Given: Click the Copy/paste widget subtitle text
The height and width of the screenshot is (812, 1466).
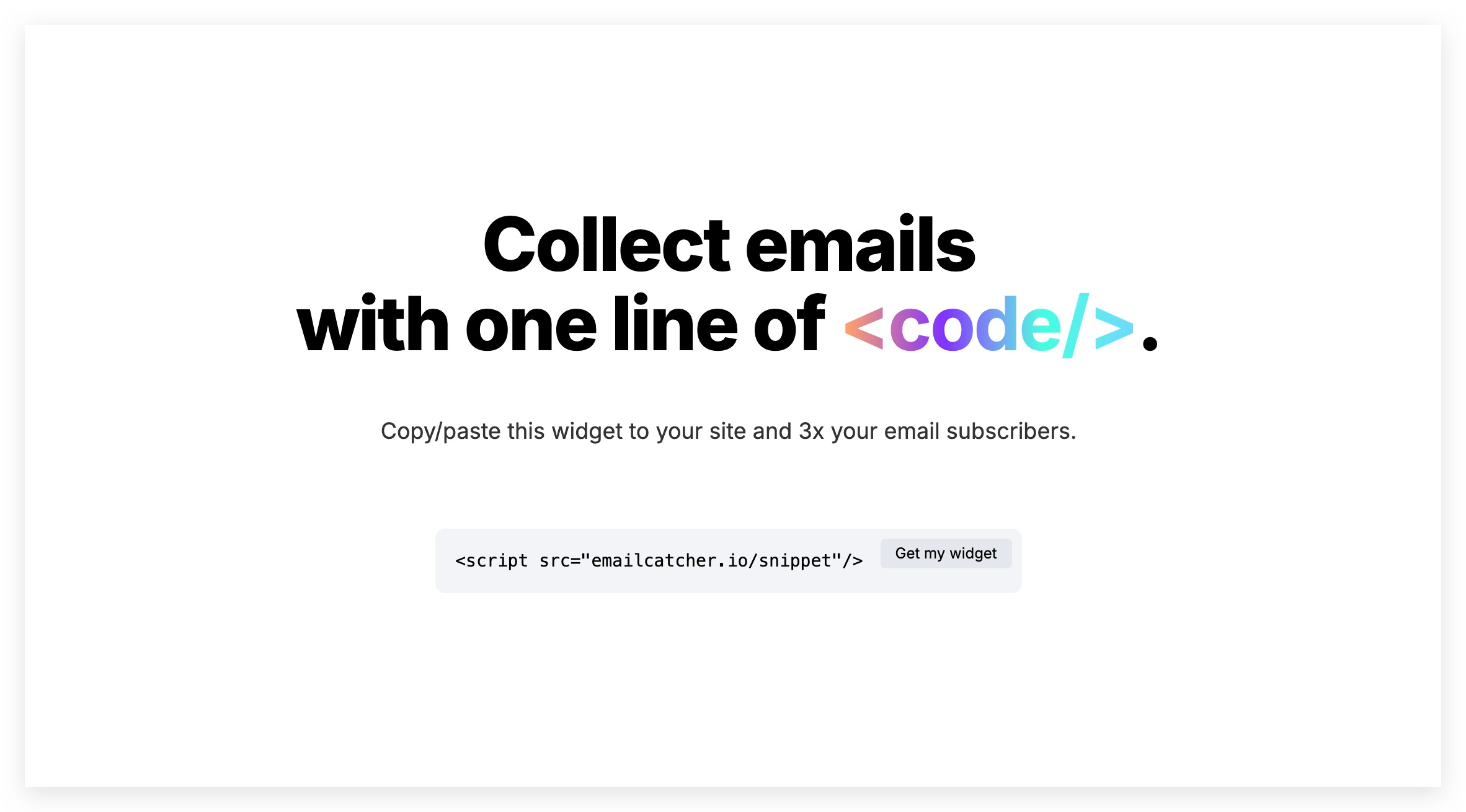Looking at the screenshot, I should click(727, 431).
